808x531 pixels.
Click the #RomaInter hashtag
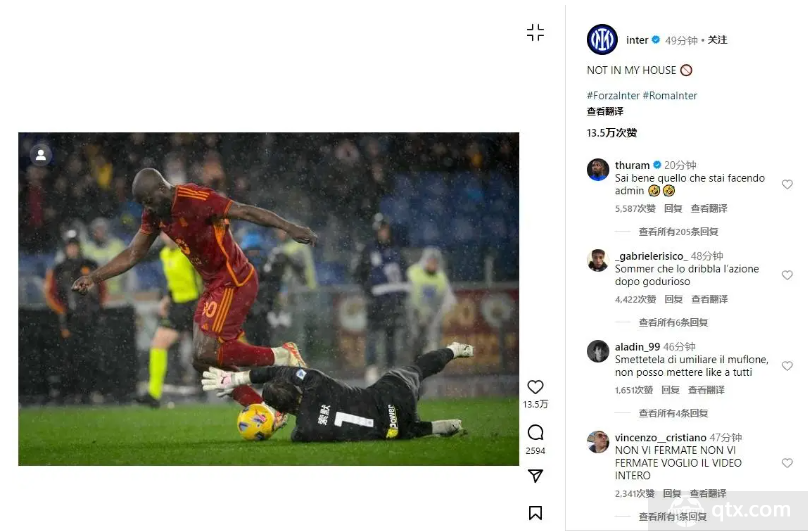click(669, 95)
